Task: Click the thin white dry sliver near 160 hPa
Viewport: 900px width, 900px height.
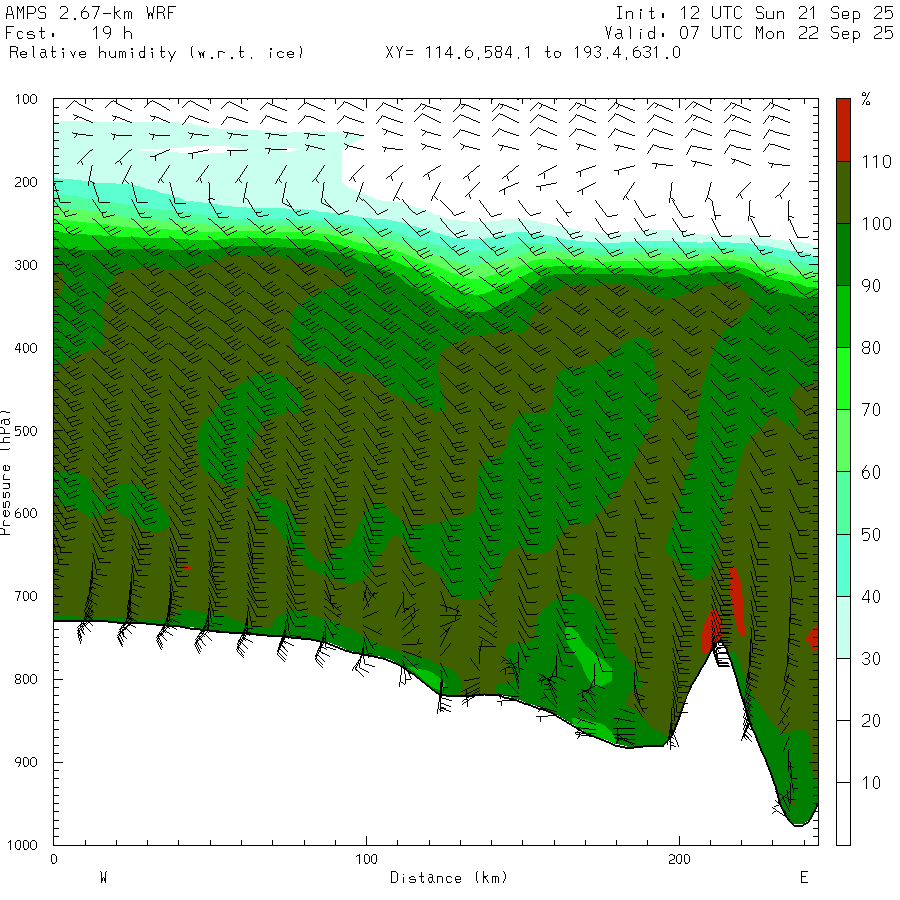Action: point(220,150)
